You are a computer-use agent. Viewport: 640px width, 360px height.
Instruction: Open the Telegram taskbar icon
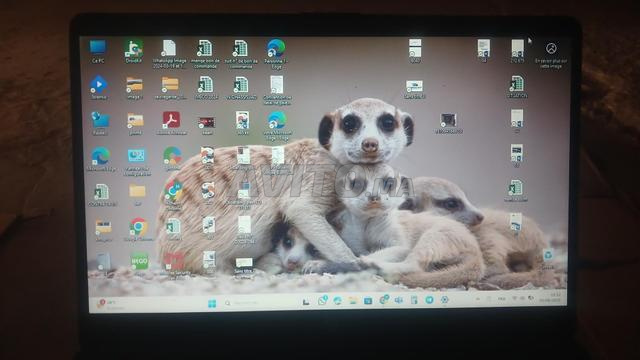[x=429, y=300]
